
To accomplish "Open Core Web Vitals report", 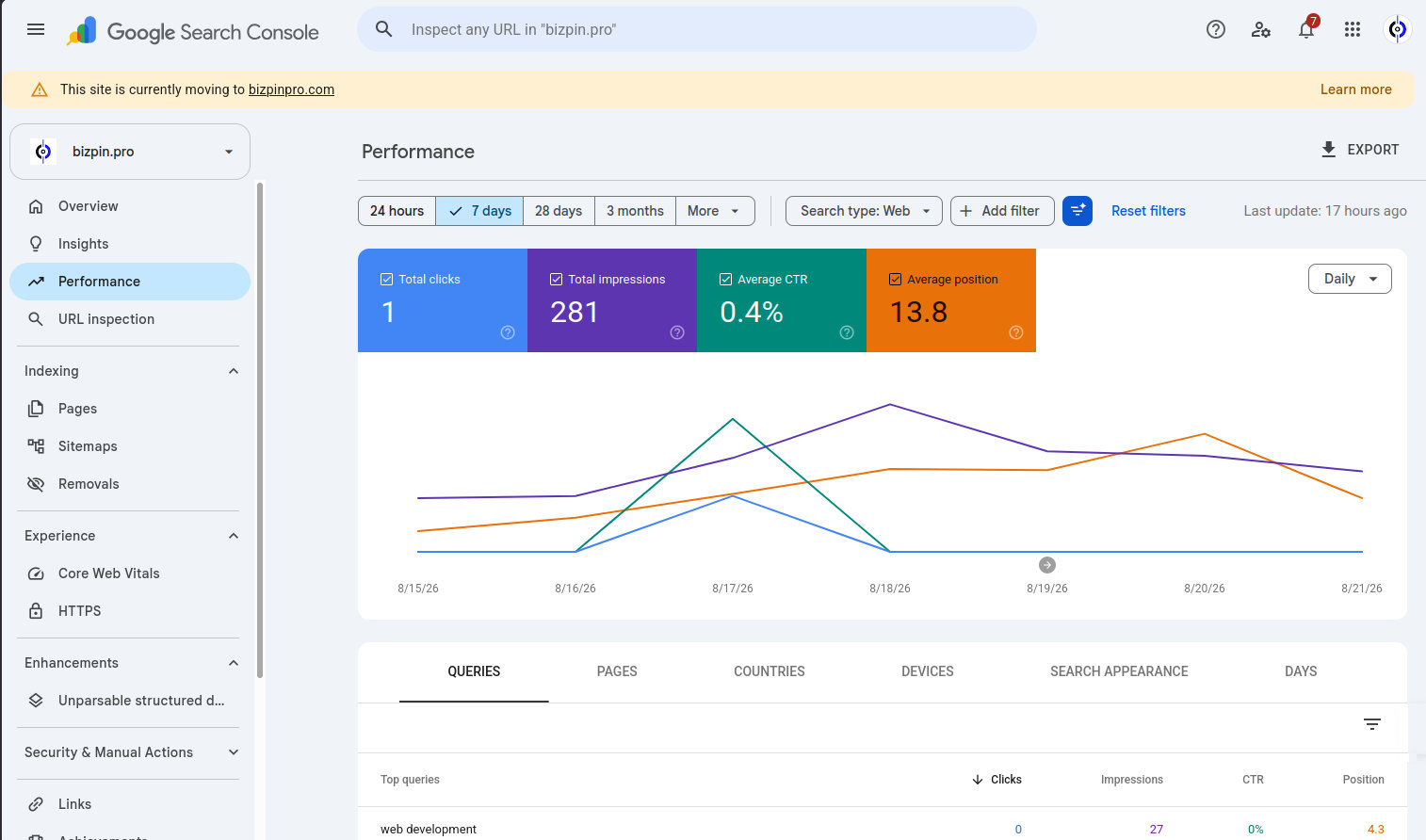I will pos(130,573).
